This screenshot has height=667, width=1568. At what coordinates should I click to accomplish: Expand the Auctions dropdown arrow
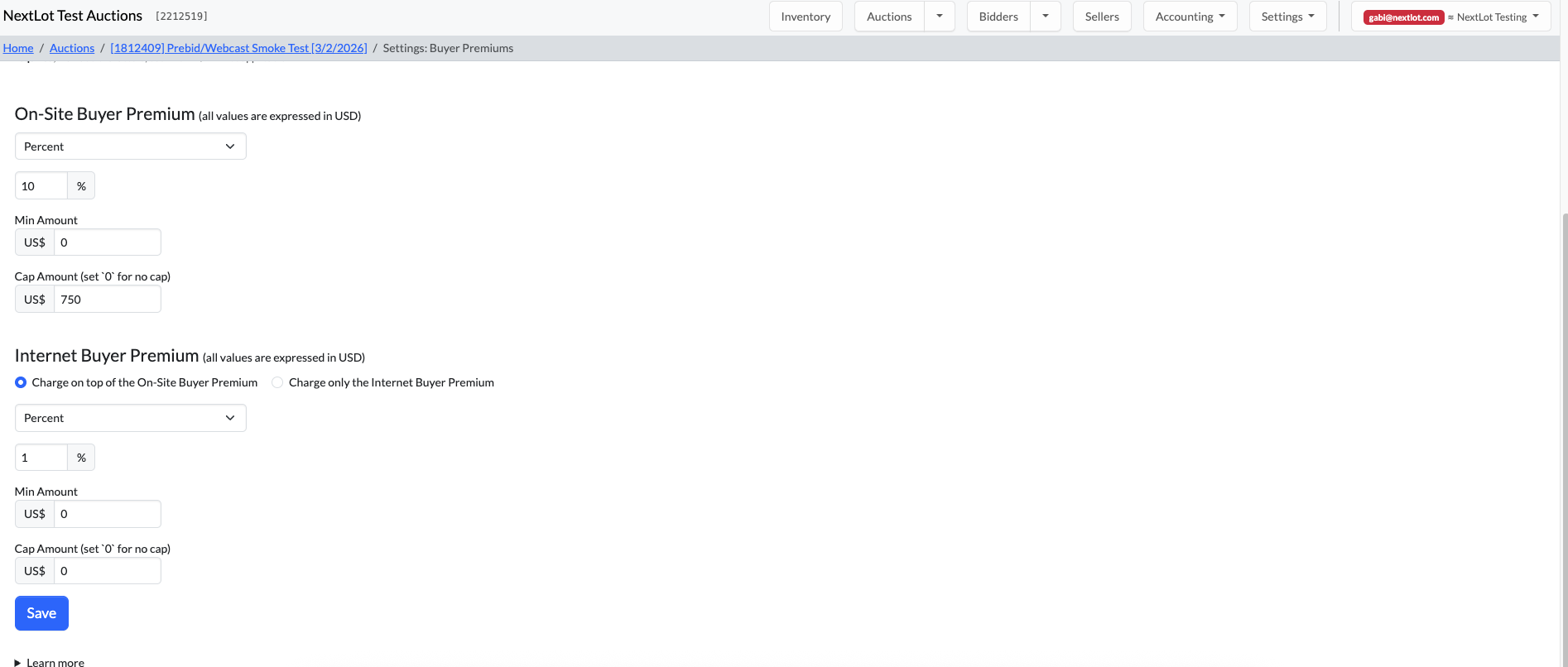click(x=940, y=17)
